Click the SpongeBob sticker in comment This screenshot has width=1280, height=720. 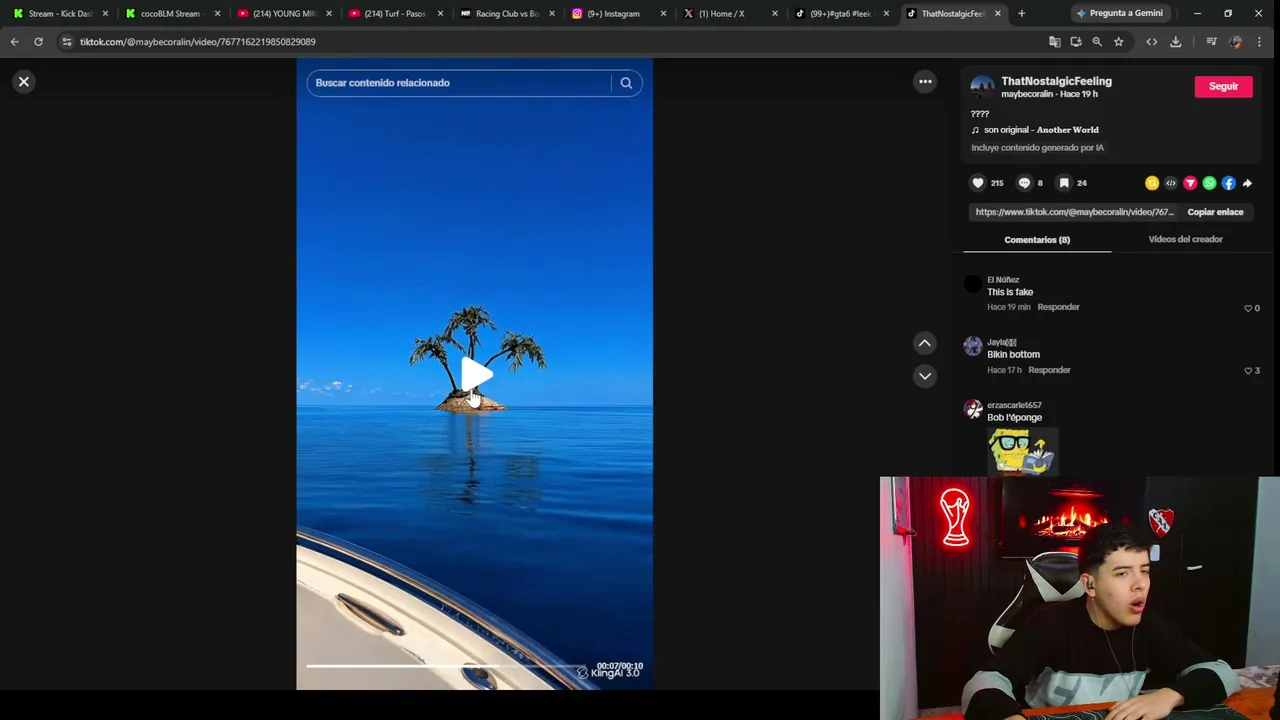[x=1022, y=452]
